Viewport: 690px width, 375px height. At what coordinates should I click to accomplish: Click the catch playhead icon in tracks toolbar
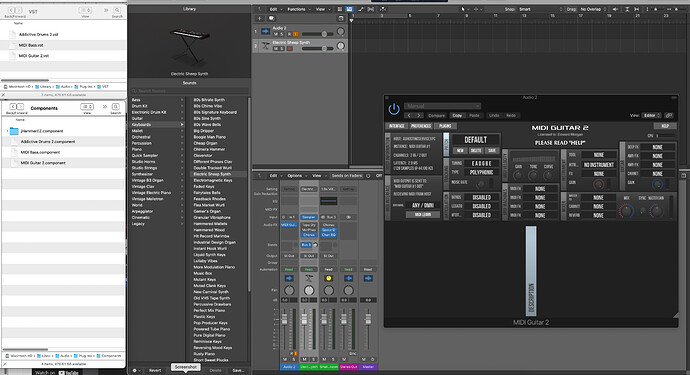click(383, 9)
